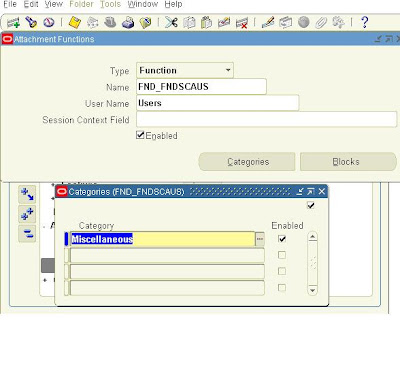The width and height of the screenshot is (400, 369).
Task: Click the Copy toolbar icon
Action: point(189,23)
